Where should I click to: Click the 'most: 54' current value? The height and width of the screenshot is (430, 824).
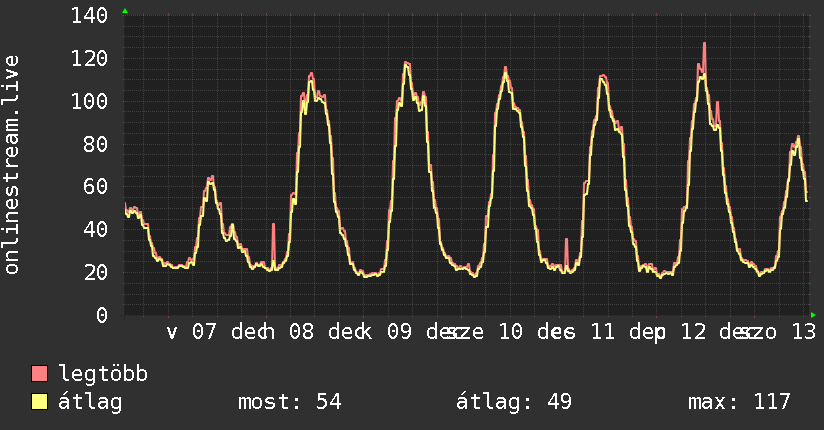(290, 402)
